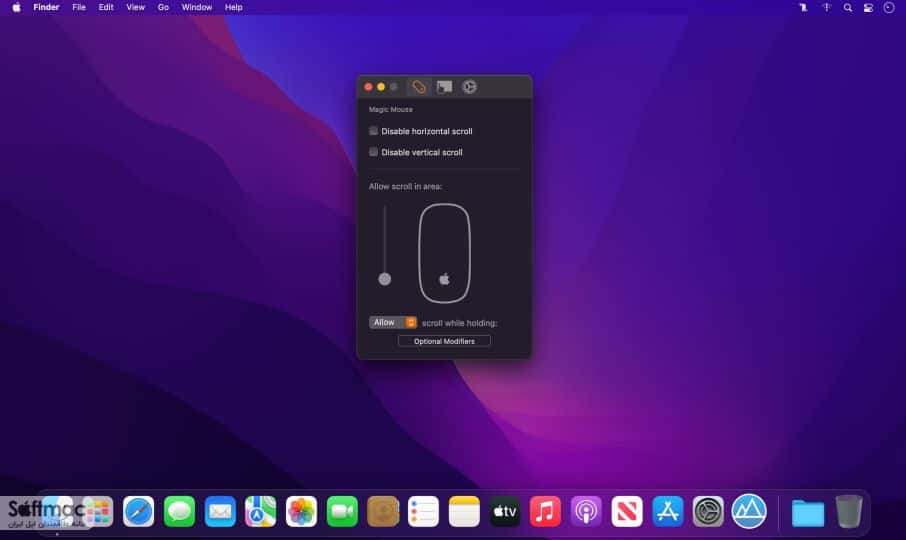This screenshot has width=906, height=540.
Task: Click the Magic Mouse outline diagram
Action: pyautogui.click(x=444, y=253)
